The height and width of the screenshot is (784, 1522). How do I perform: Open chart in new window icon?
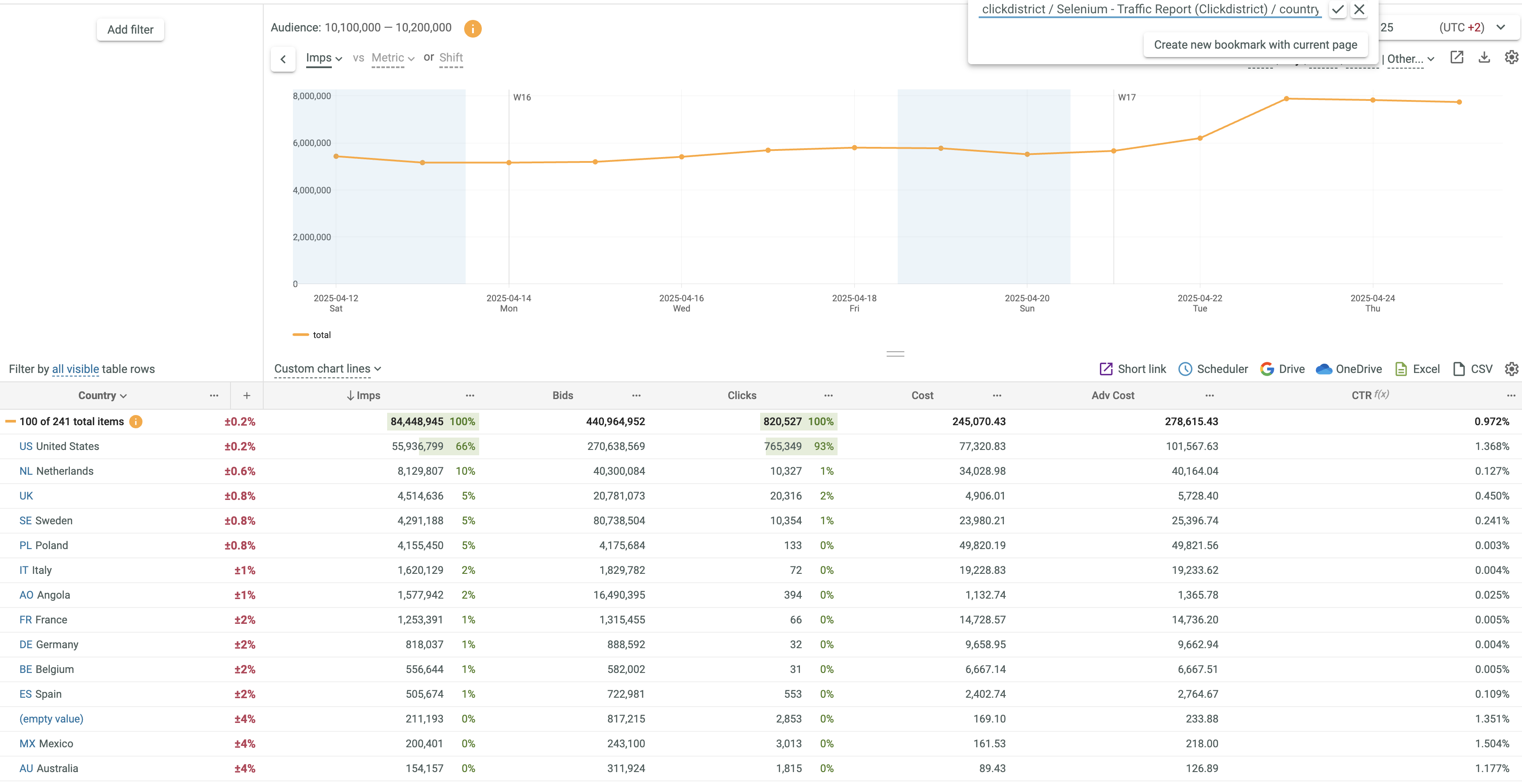coord(1457,58)
